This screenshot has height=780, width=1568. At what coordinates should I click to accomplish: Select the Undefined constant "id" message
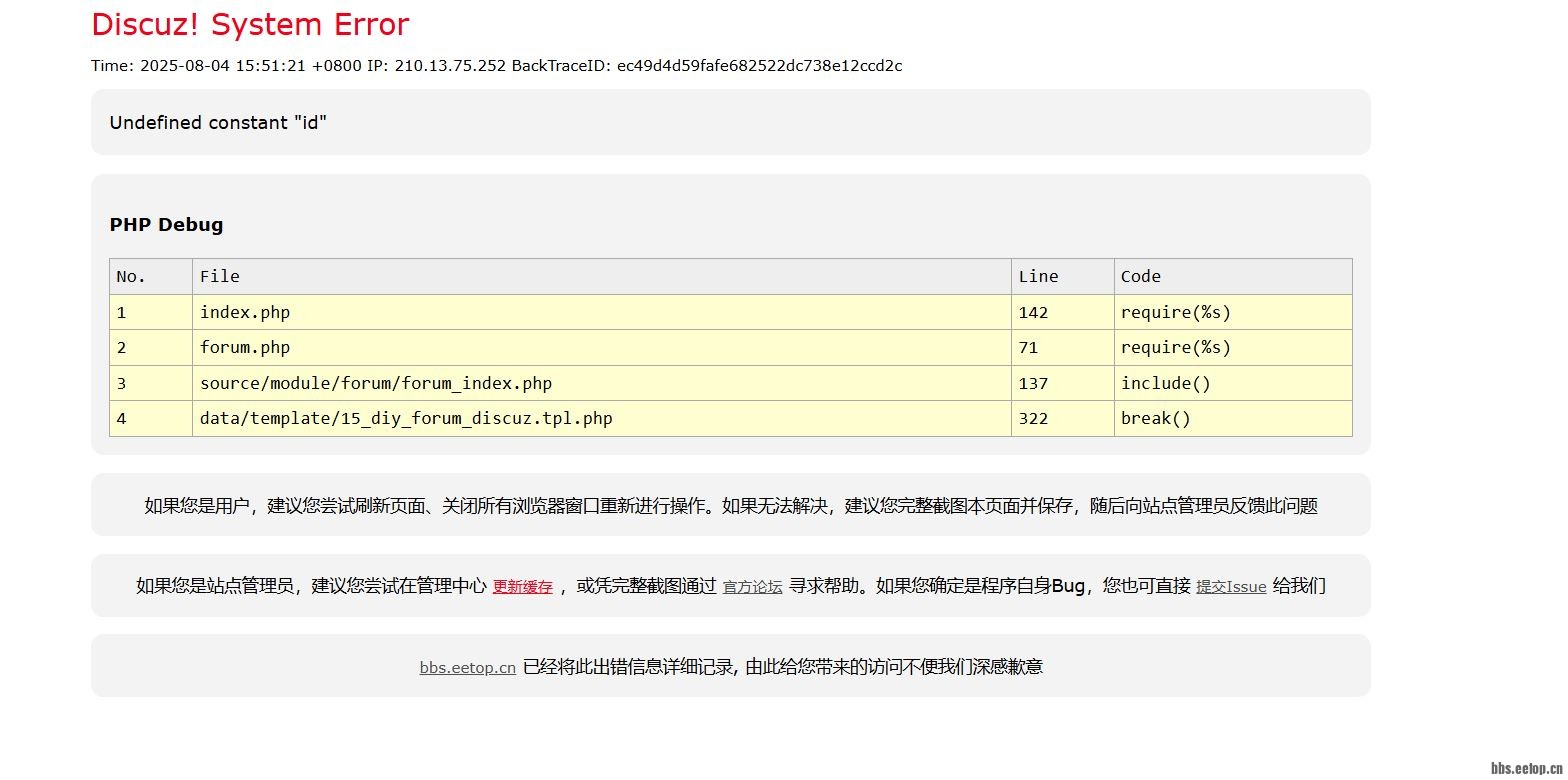[x=218, y=122]
